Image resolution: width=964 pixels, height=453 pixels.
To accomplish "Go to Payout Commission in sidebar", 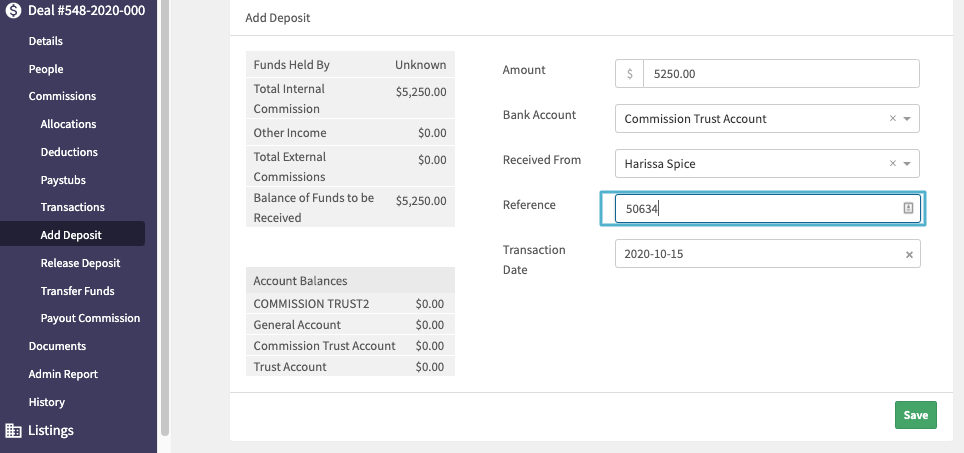I will click(x=90, y=318).
